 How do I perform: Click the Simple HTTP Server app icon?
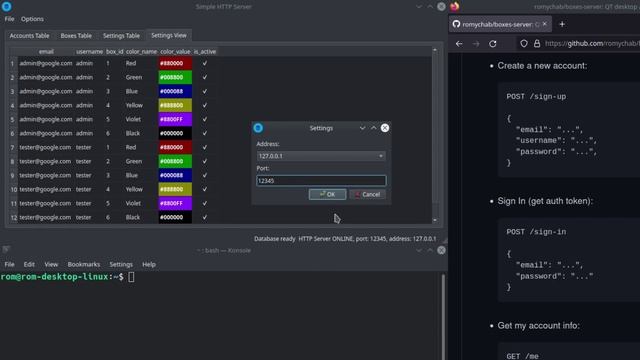click(x=7, y=6)
